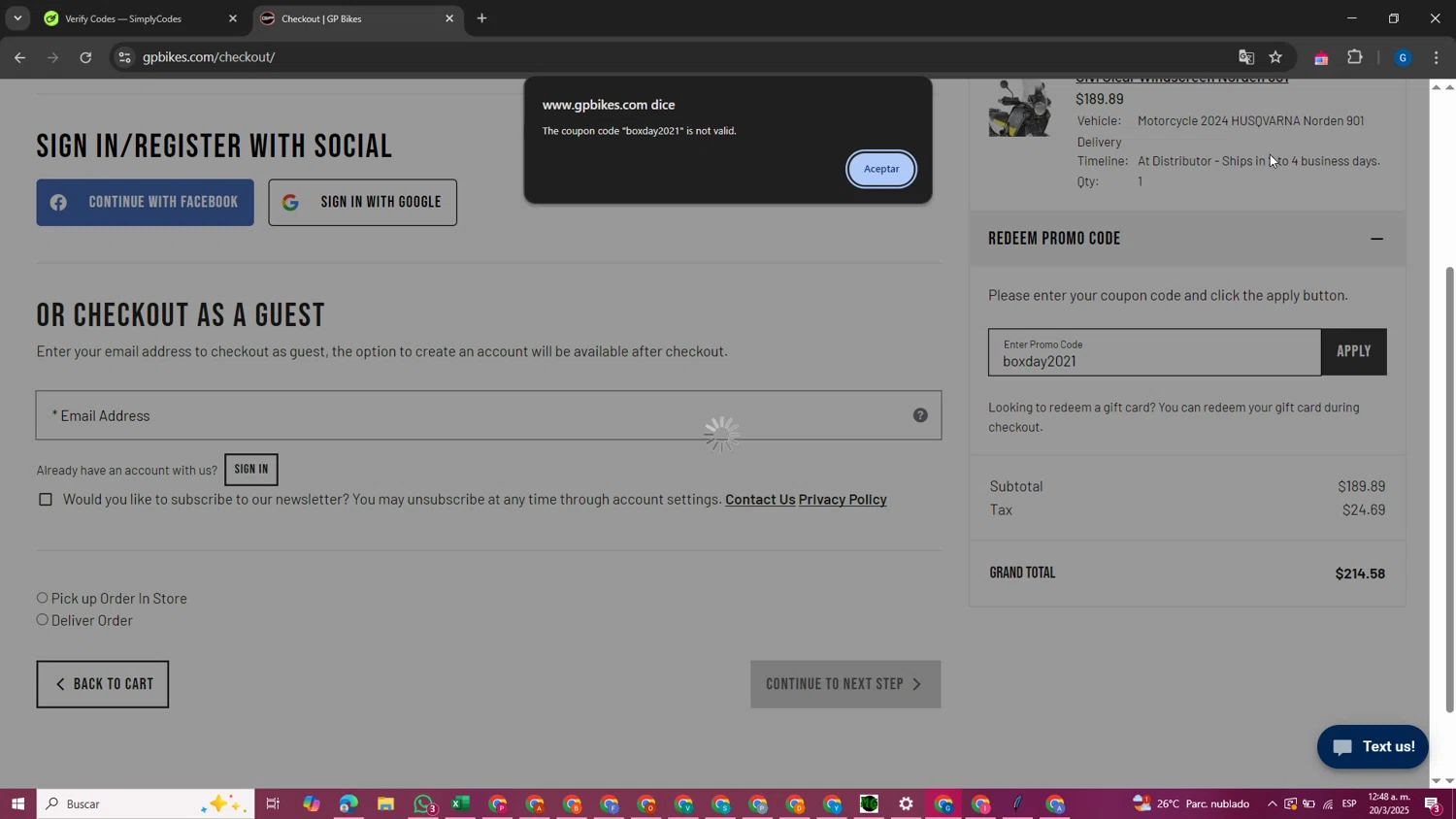Click the Wi-Fi network tray icon
The height and width of the screenshot is (819, 1456).
[1328, 803]
